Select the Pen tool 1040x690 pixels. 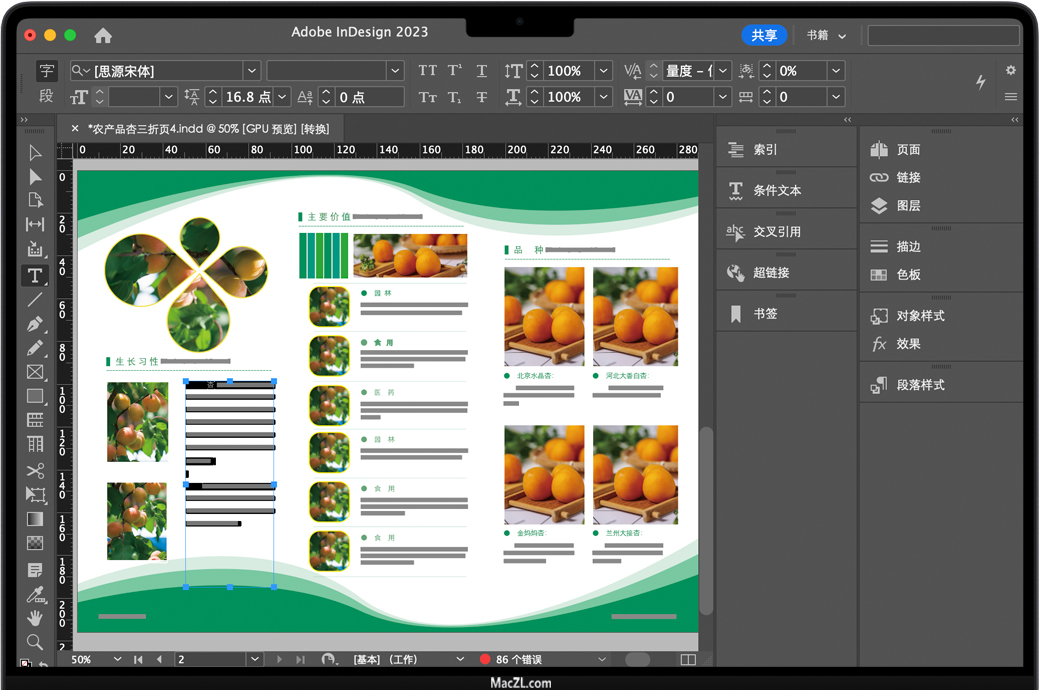[x=35, y=324]
